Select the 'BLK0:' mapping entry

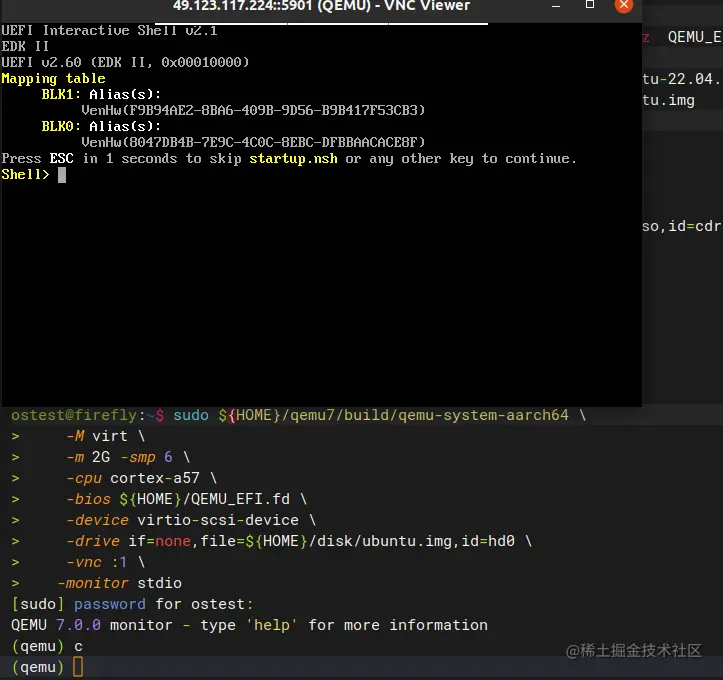(x=61, y=126)
